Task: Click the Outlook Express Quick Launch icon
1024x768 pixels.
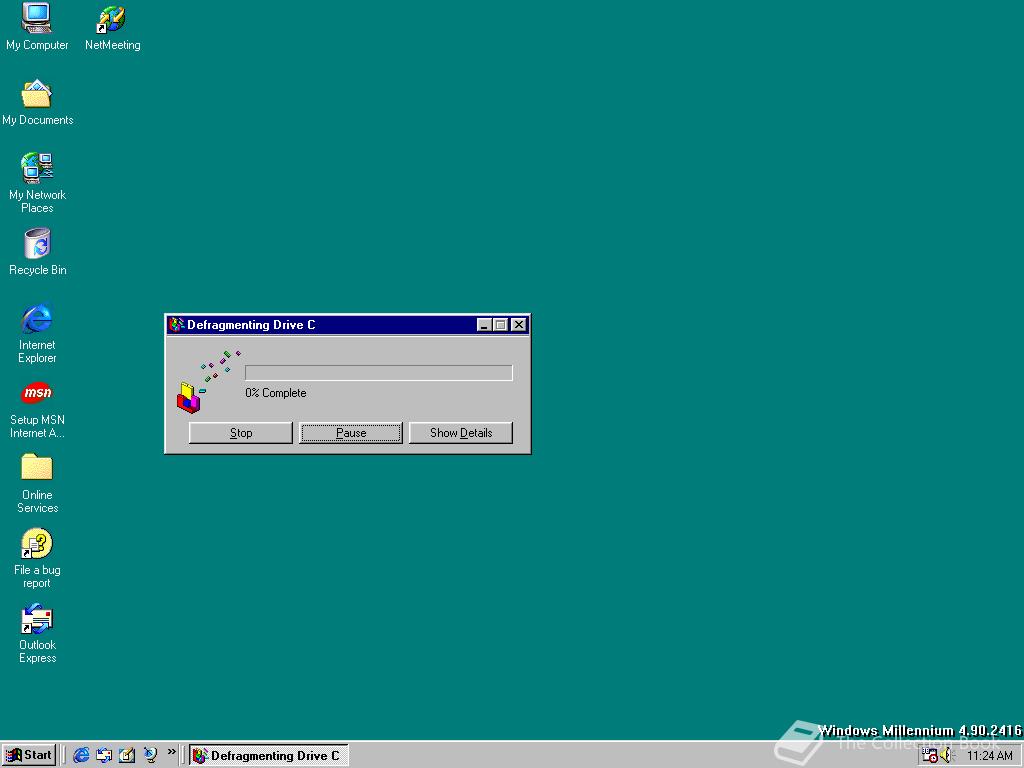Action: click(104, 756)
